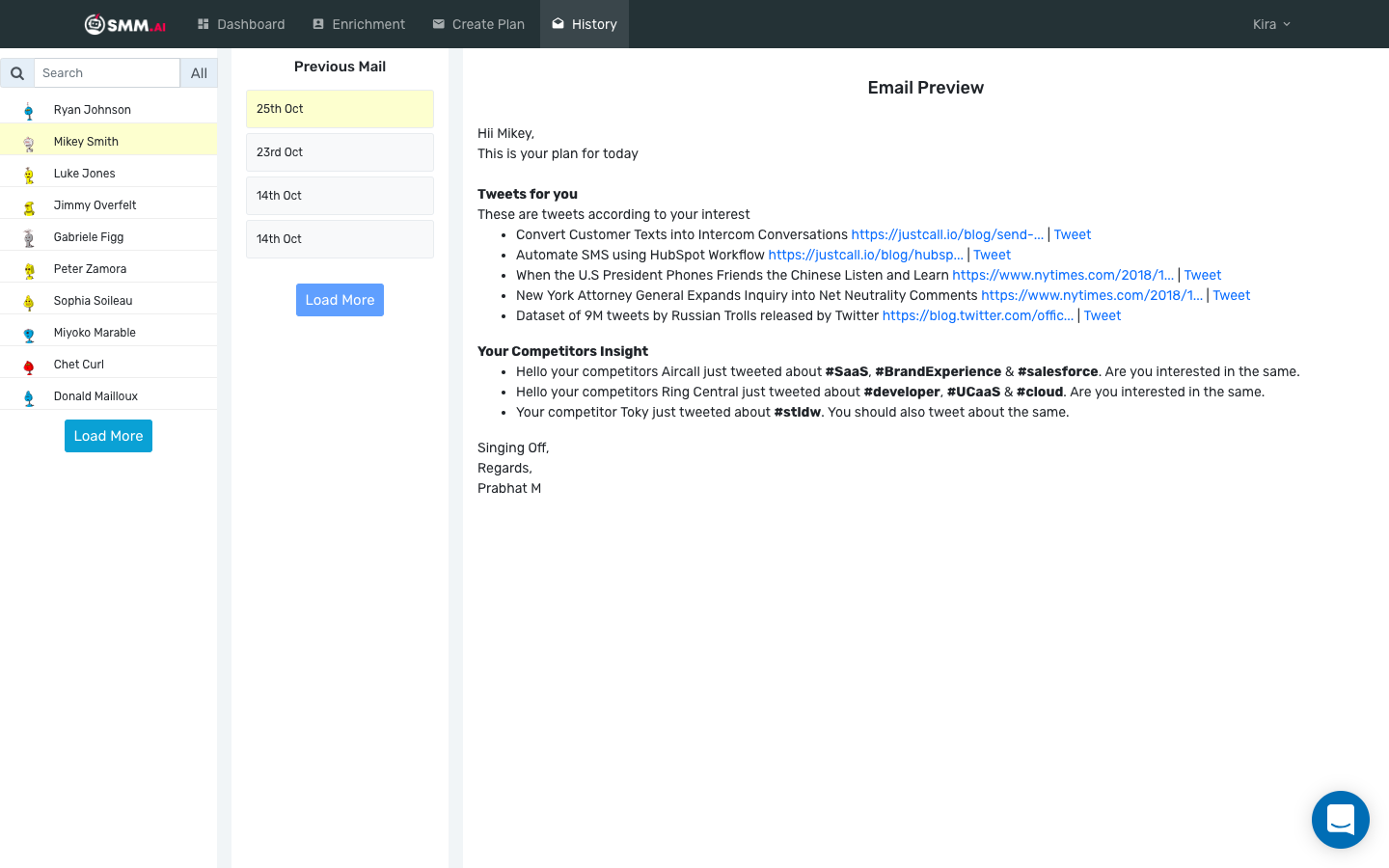The width and height of the screenshot is (1389, 868).
Task: Click Peter Zamora's avatar icon
Action: coord(29,270)
